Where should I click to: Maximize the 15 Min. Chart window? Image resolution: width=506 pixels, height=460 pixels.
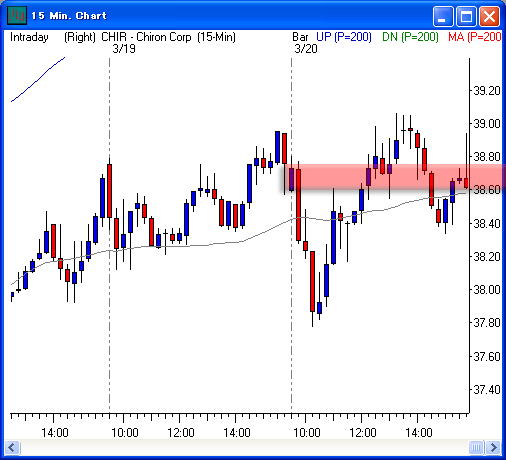pyautogui.click(x=466, y=16)
